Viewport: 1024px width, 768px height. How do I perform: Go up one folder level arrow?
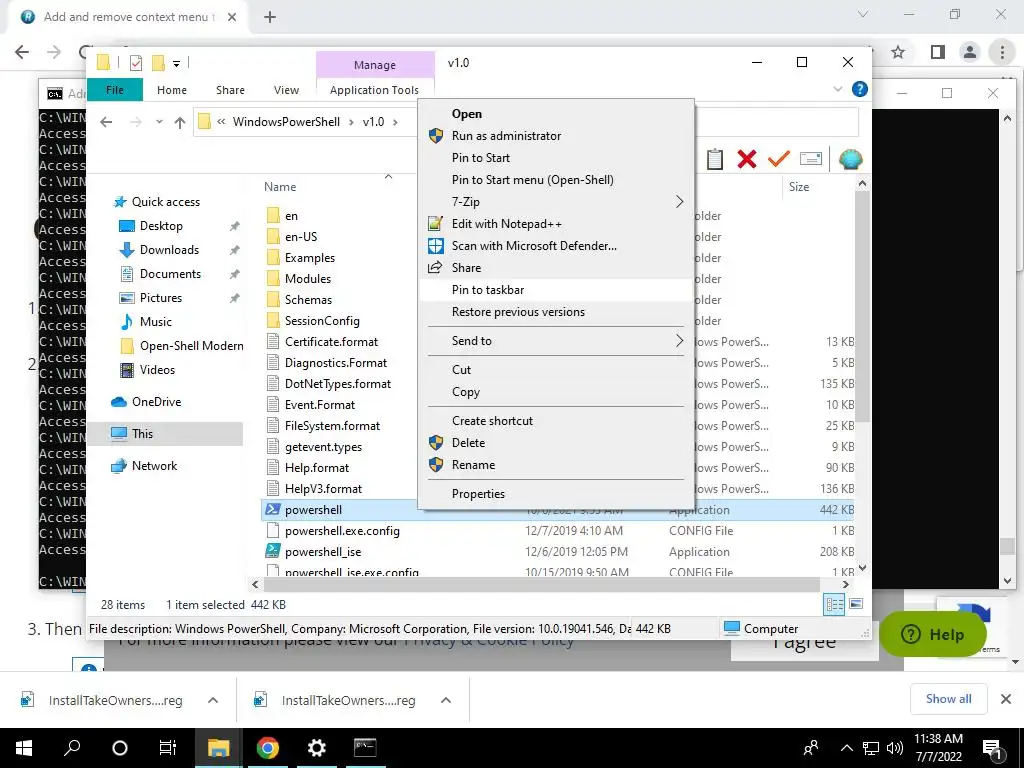pyautogui.click(x=180, y=122)
